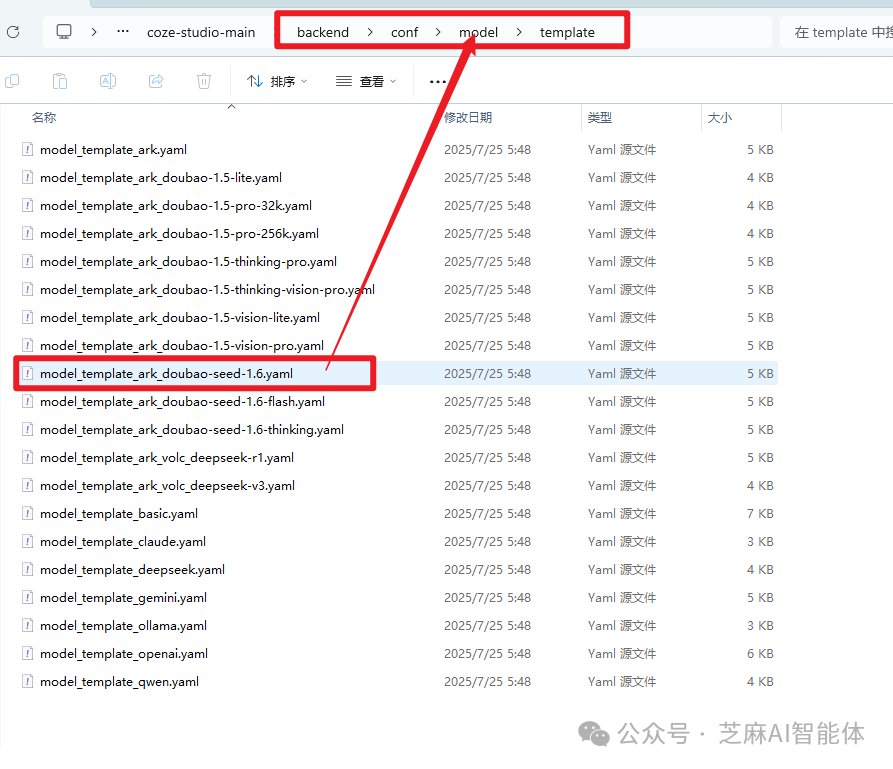Click the paste toolbar icon

pos(60,81)
